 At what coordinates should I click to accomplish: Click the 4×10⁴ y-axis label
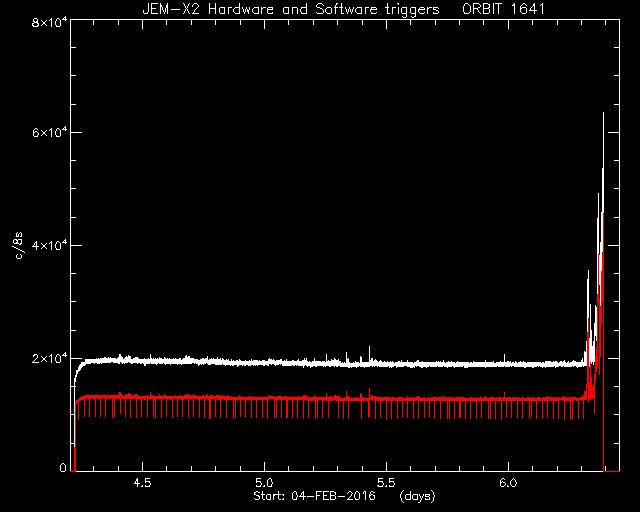coord(49,244)
